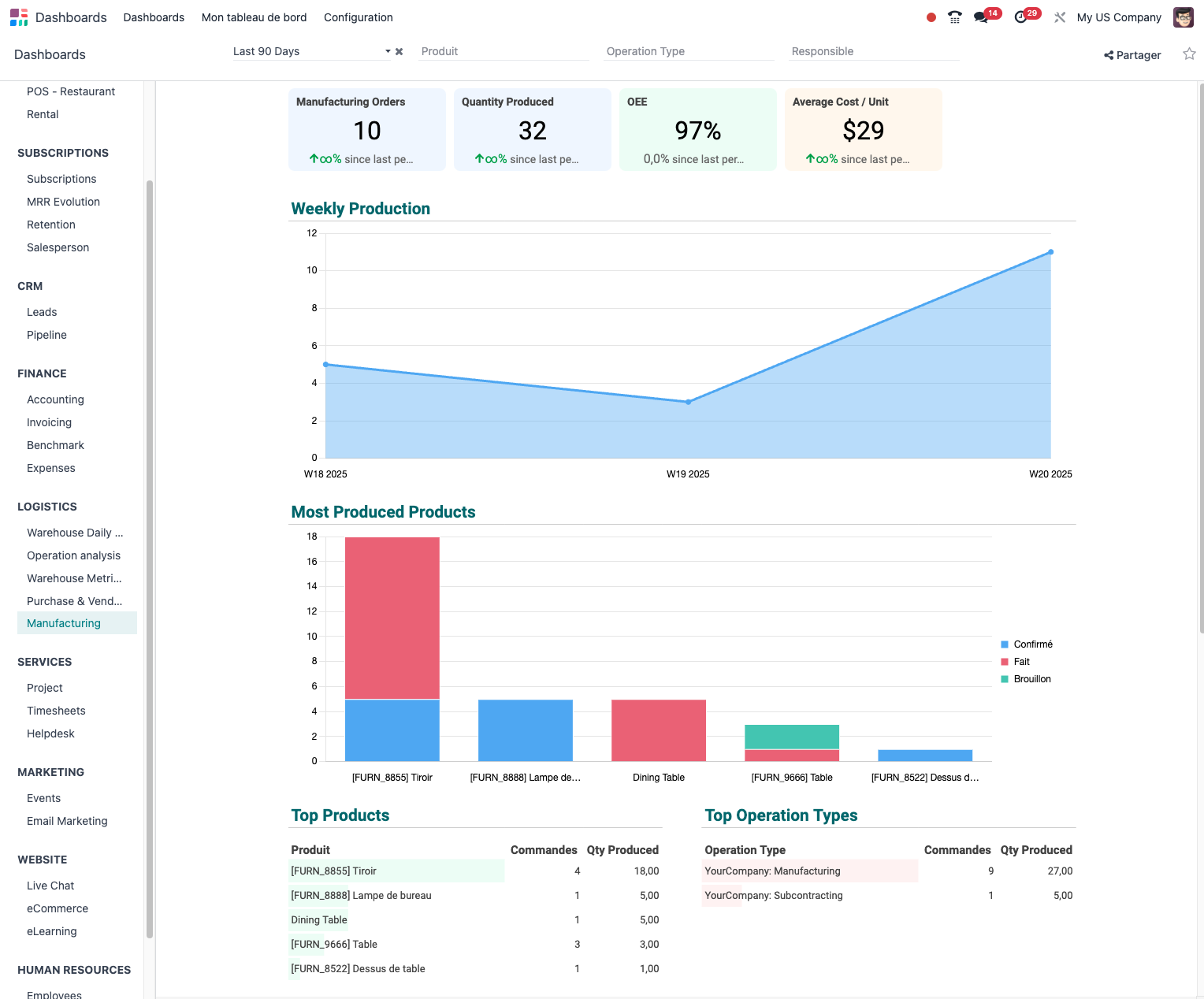Open the Email Marketing dashboard
1204x999 pixels.
67,821
